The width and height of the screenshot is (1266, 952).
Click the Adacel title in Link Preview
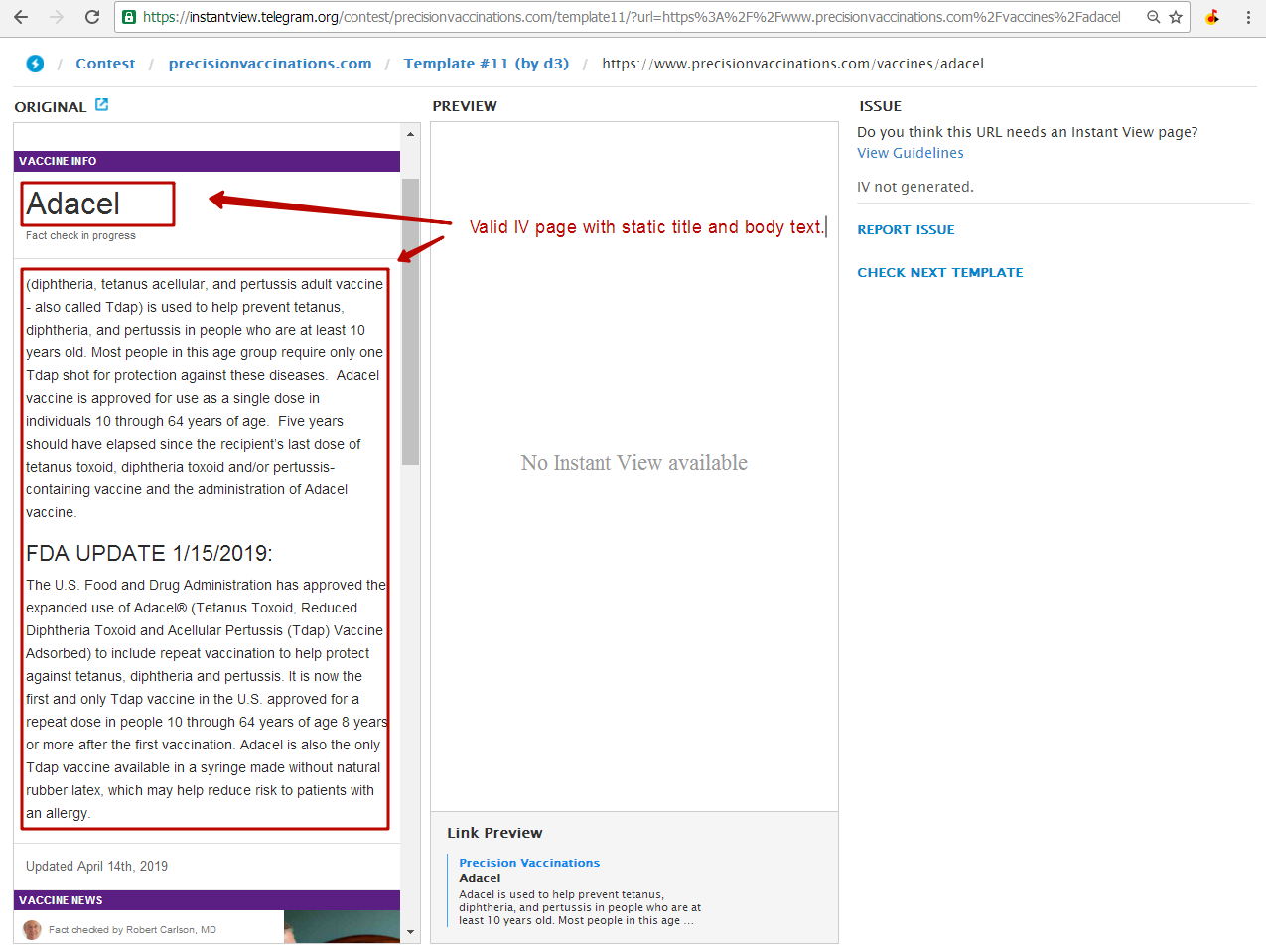coord(480,878)
